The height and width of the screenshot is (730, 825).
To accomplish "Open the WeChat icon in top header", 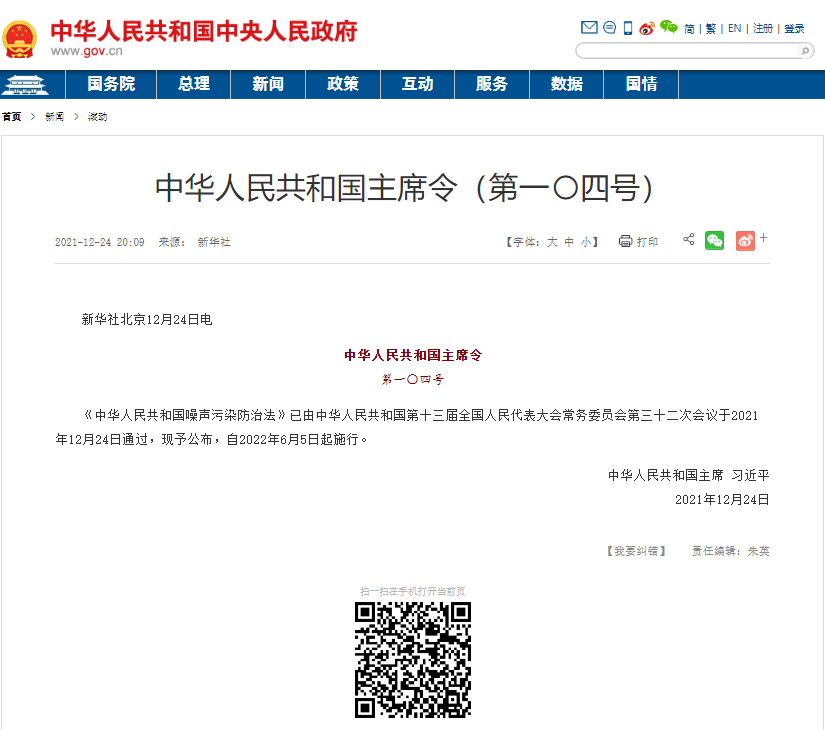I will click(x=668, y=28).
